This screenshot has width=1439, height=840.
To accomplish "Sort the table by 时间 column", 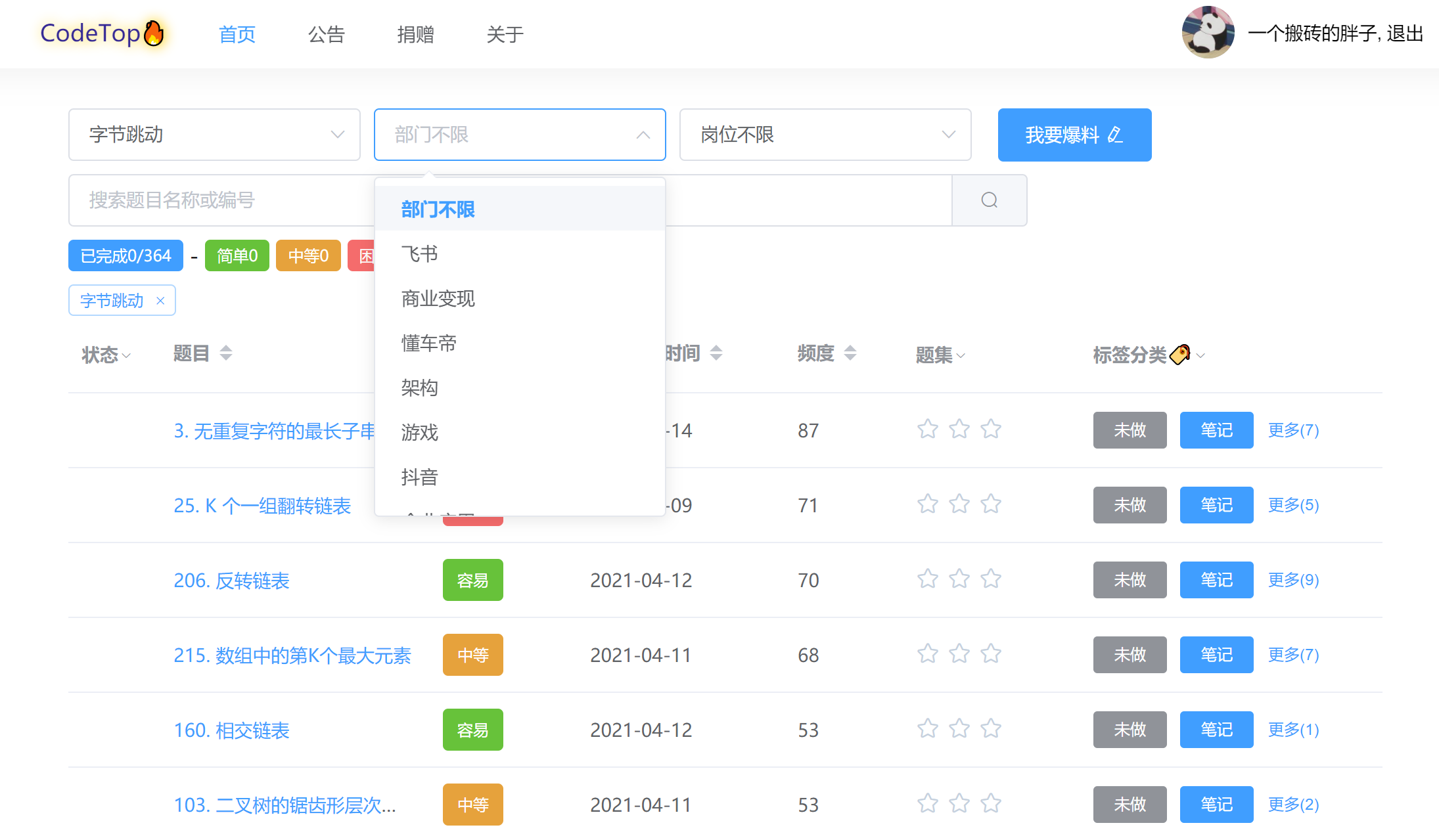I will click(x=718, y=353).
